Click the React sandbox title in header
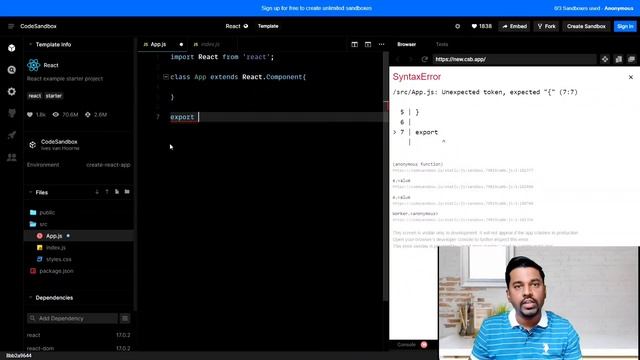 coord(233,26)
